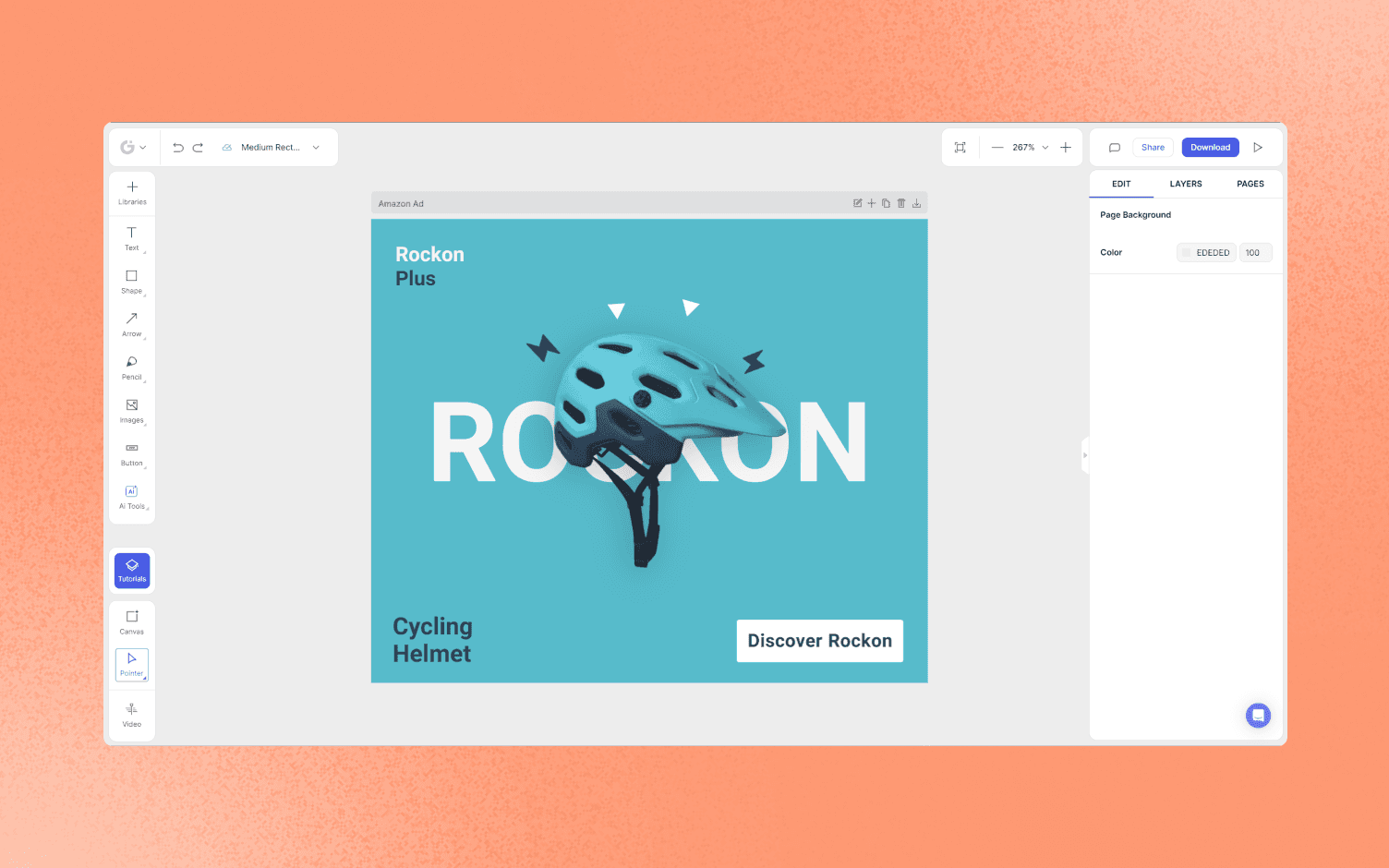Screen dimensions: 1389x868
Task: Select the Shape tool
Action: coord(132,282)
